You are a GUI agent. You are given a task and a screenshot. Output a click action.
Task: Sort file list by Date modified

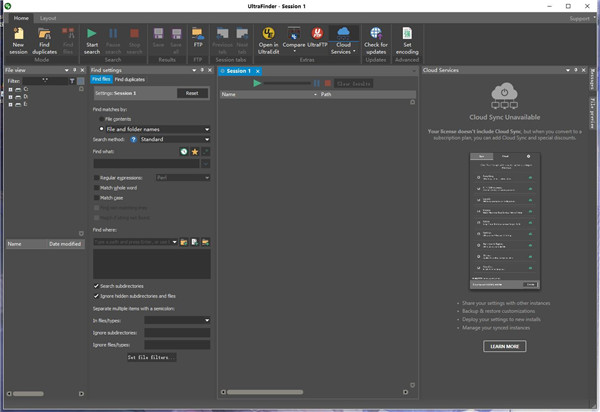[x=65, y=244]
